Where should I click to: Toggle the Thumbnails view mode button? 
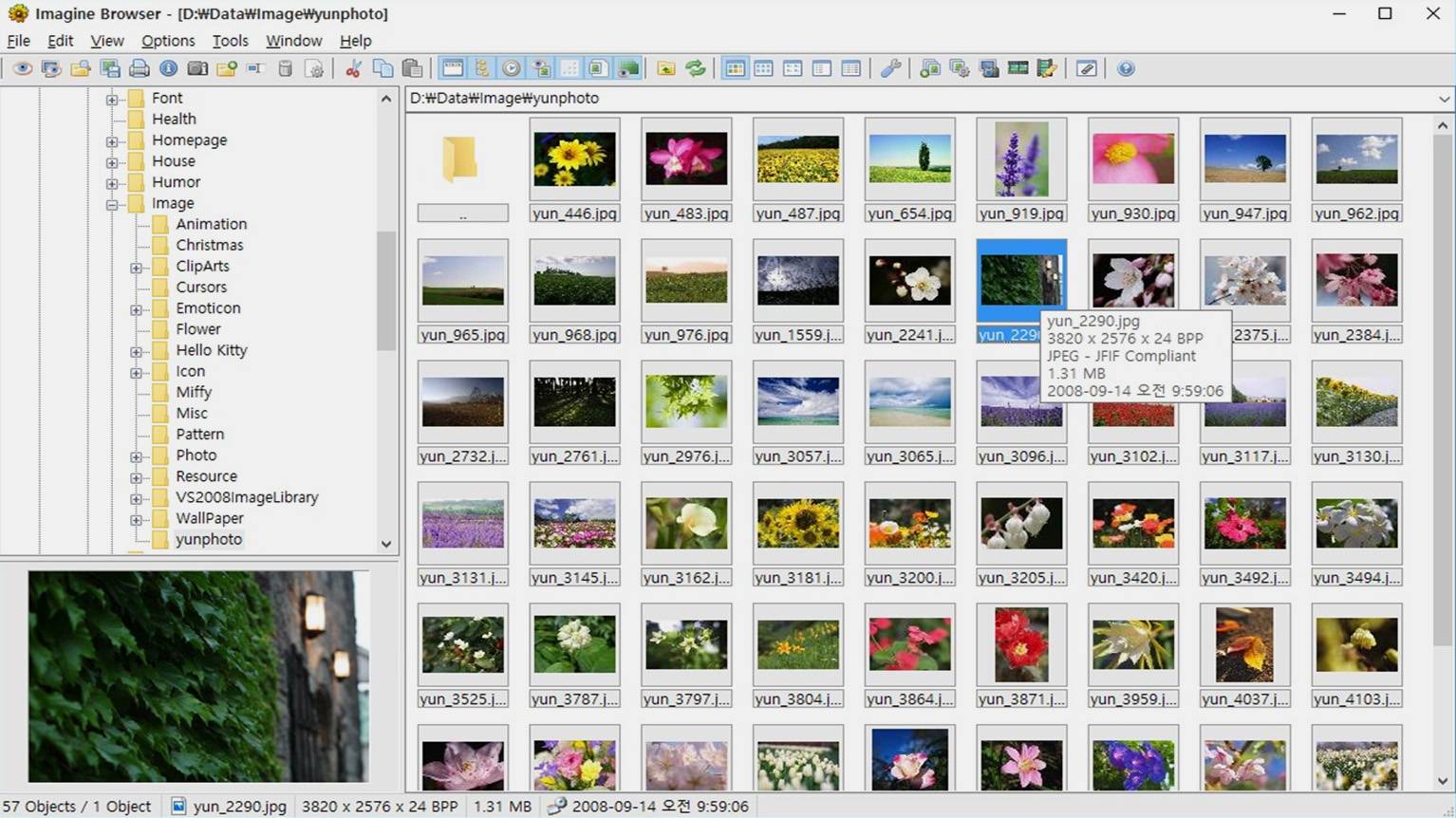point(735,68)
